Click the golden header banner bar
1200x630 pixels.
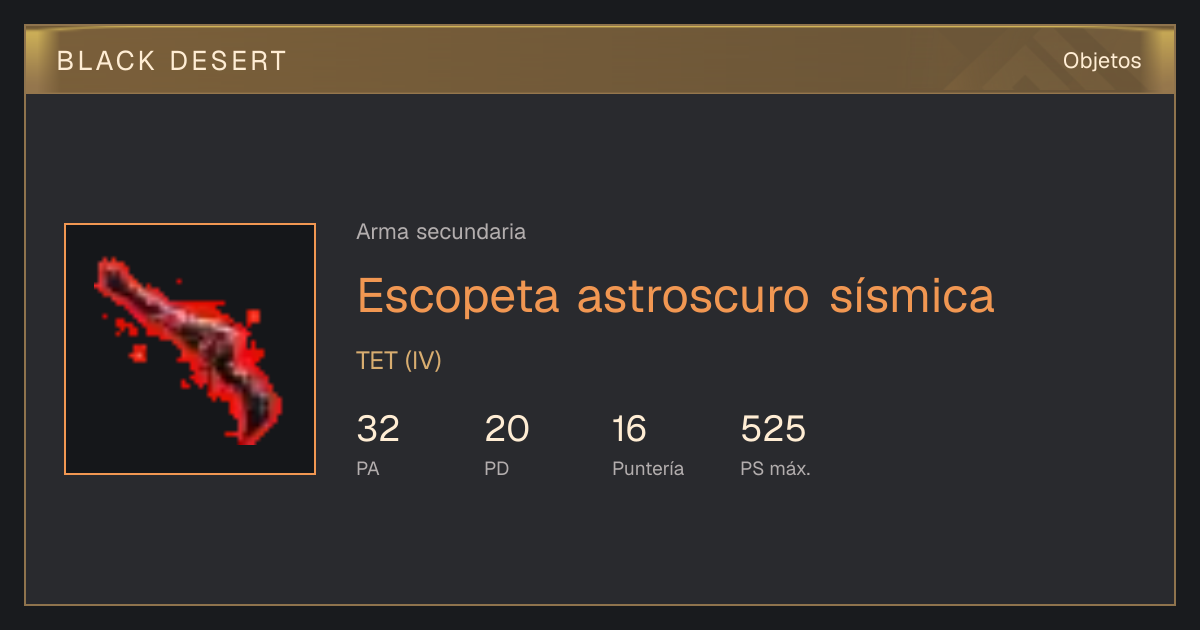pyautogui.click(x=600, y=60)
